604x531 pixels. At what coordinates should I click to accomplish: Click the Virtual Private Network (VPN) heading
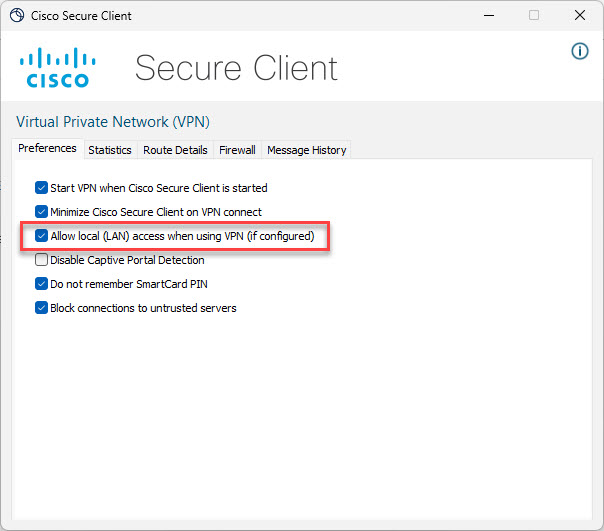click(113, 122)
